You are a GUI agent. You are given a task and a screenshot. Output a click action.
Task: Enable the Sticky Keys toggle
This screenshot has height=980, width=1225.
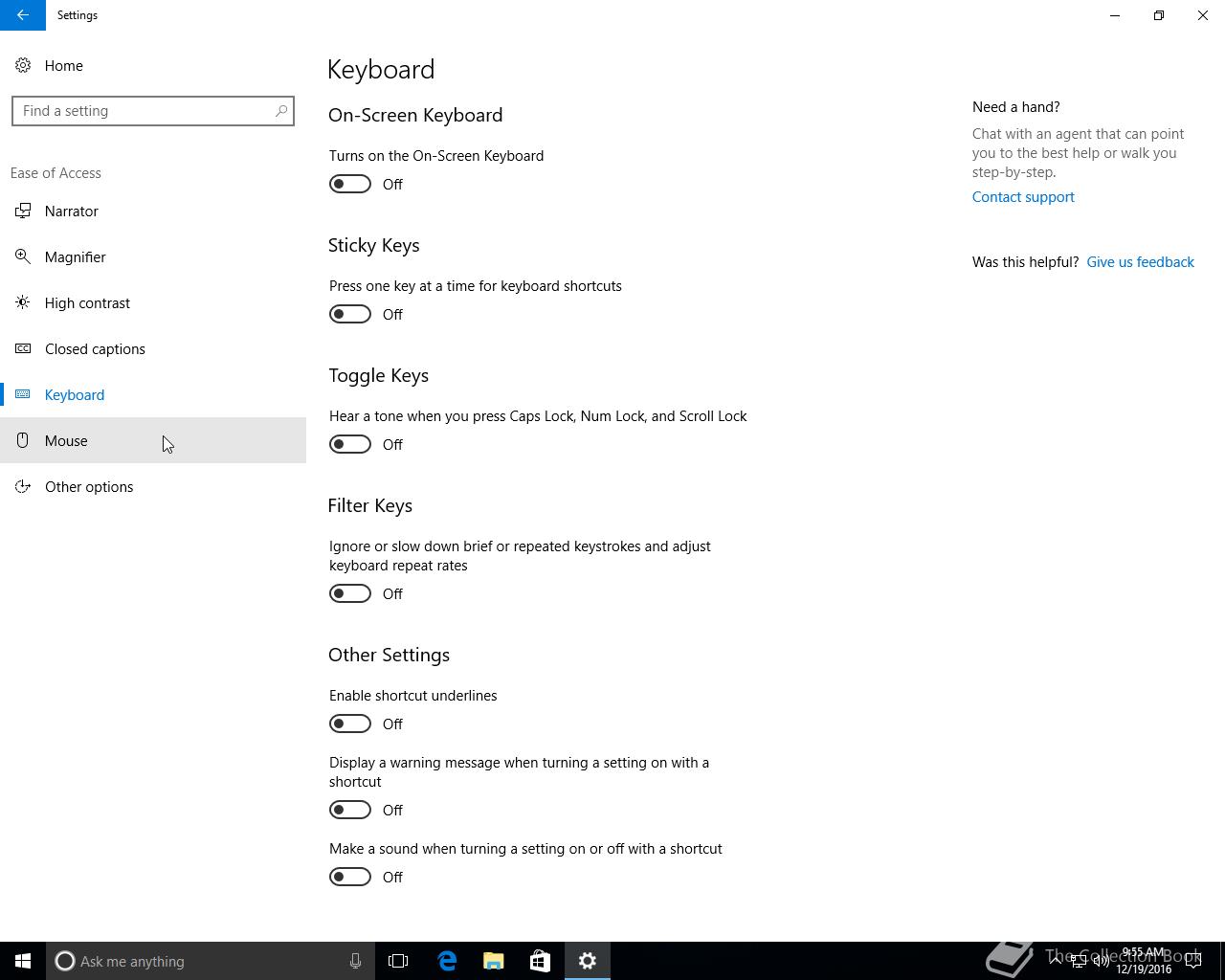350,314
